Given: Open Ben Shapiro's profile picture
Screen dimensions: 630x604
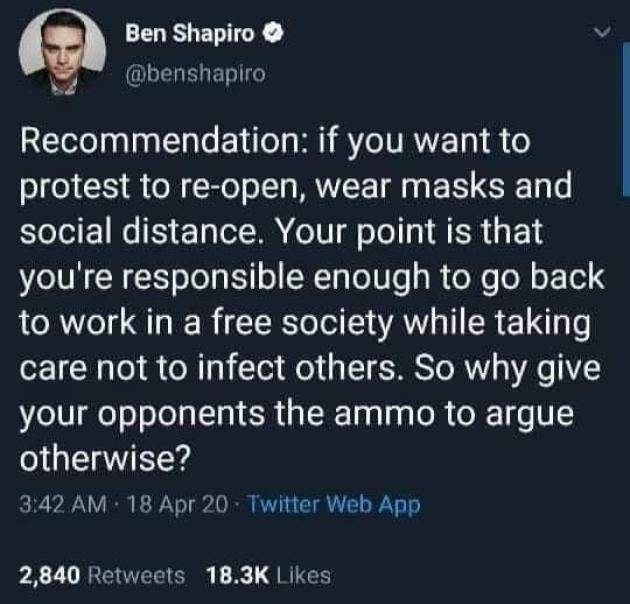Looking at the screenshot, I should (x=62, y=52).
